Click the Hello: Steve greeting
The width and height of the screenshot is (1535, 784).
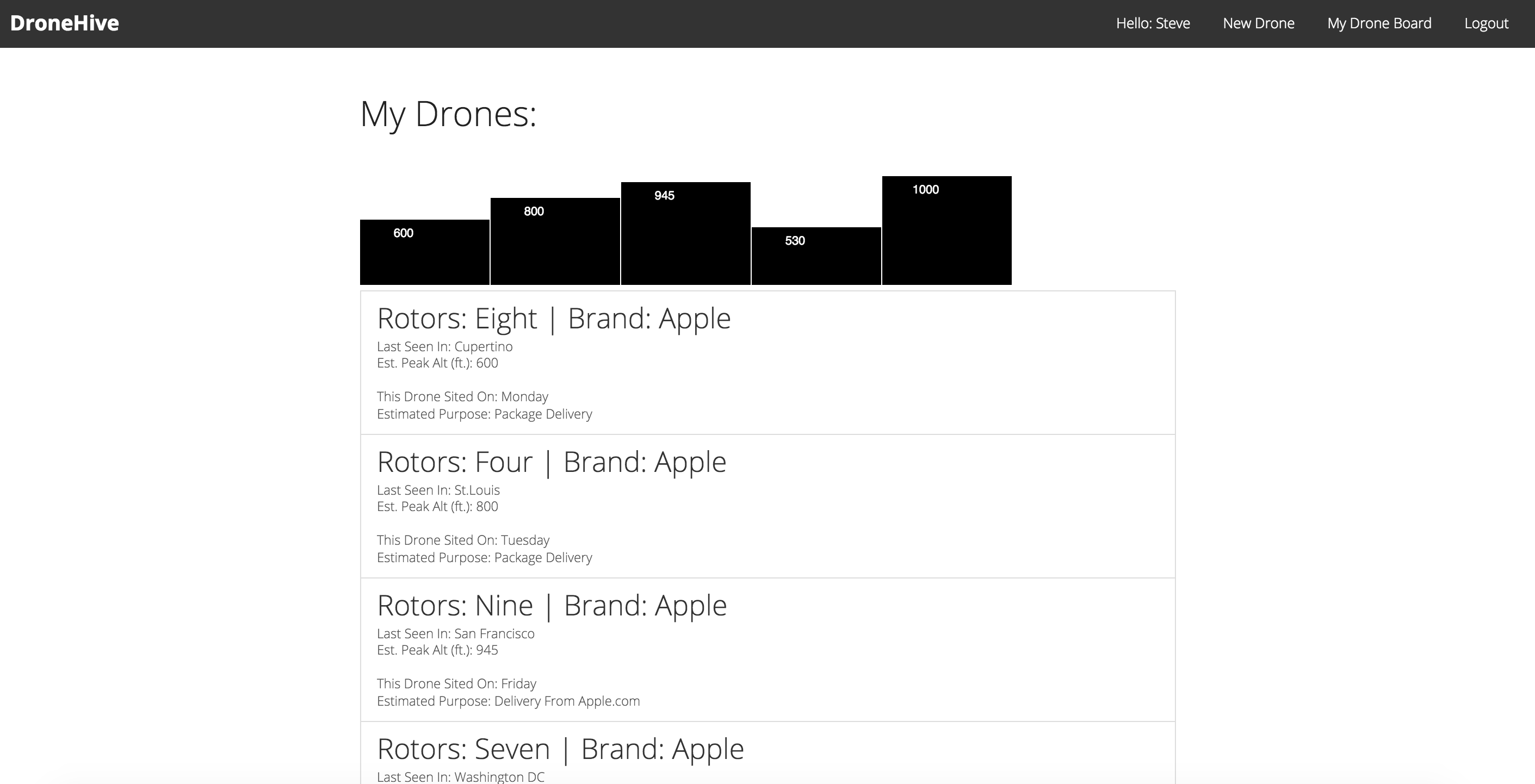pos(1153,23)
